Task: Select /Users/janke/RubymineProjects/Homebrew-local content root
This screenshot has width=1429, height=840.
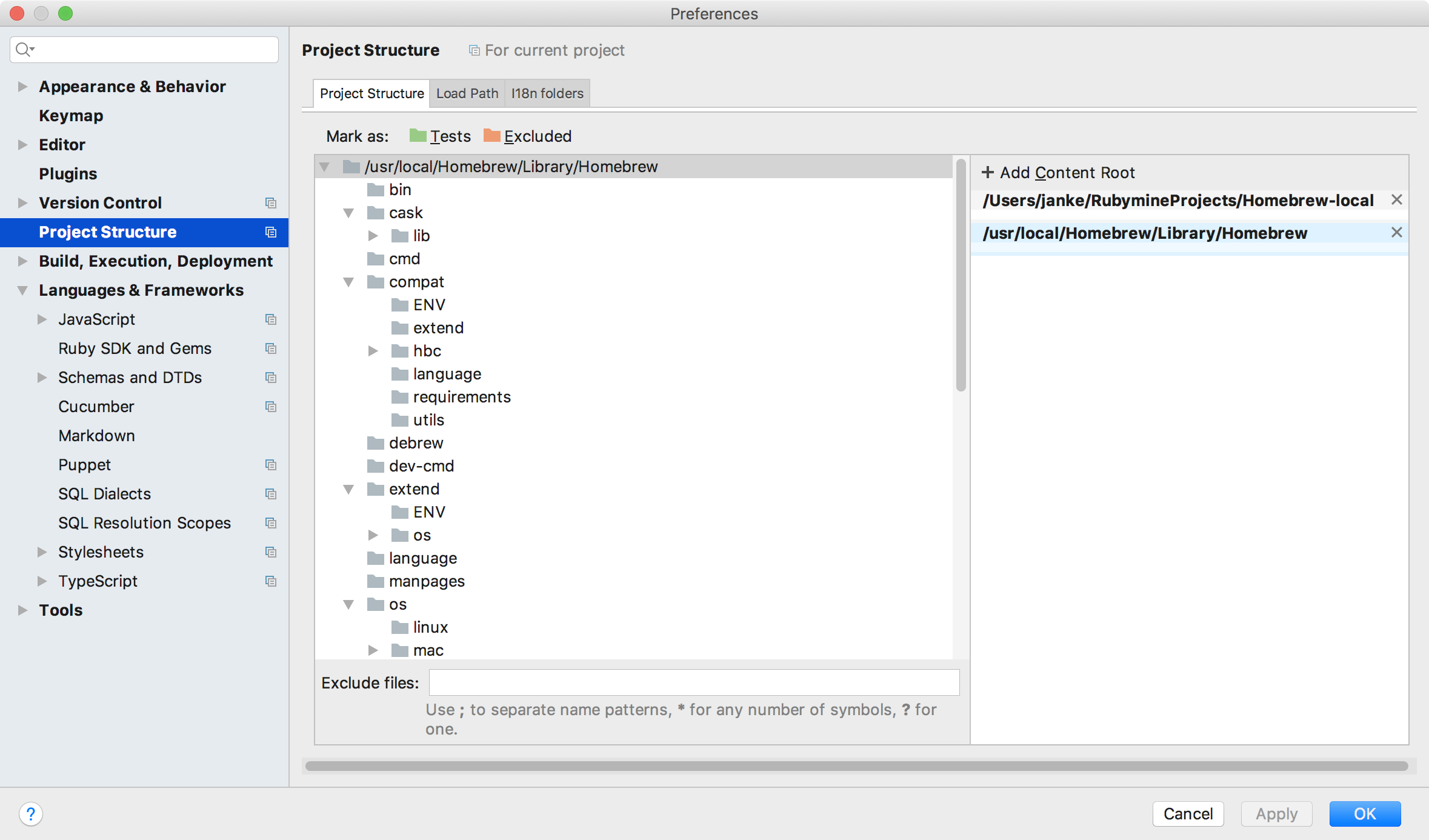Action: (x=1178, y=201)
